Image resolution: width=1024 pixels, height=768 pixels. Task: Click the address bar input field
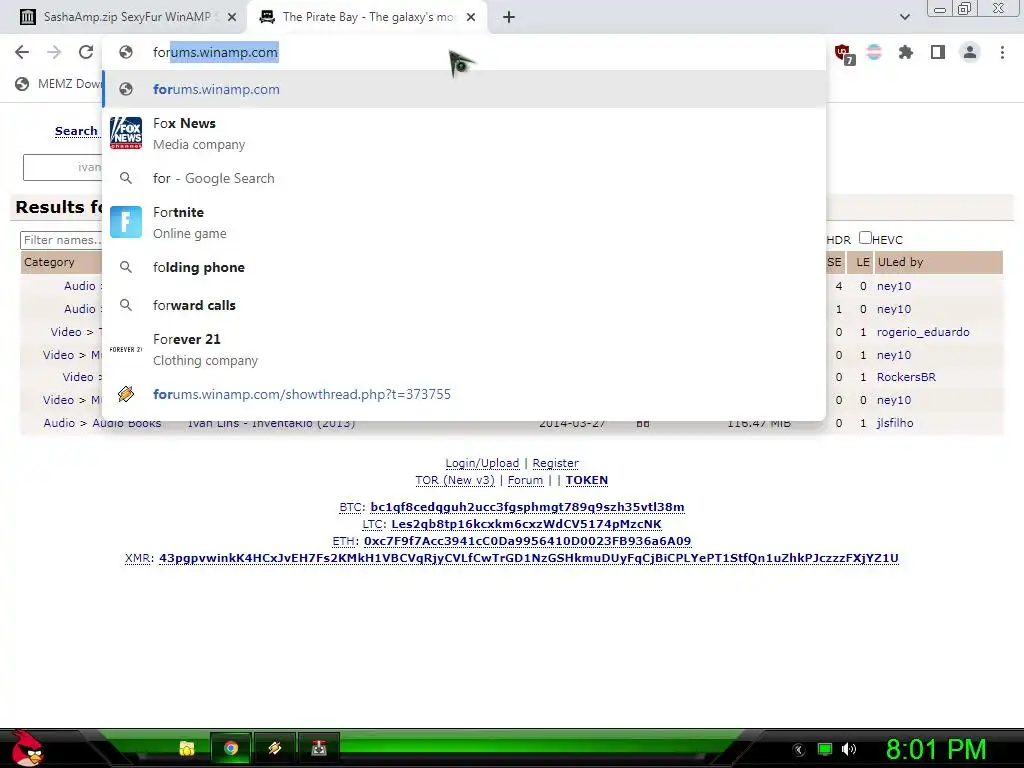point(464,52)
